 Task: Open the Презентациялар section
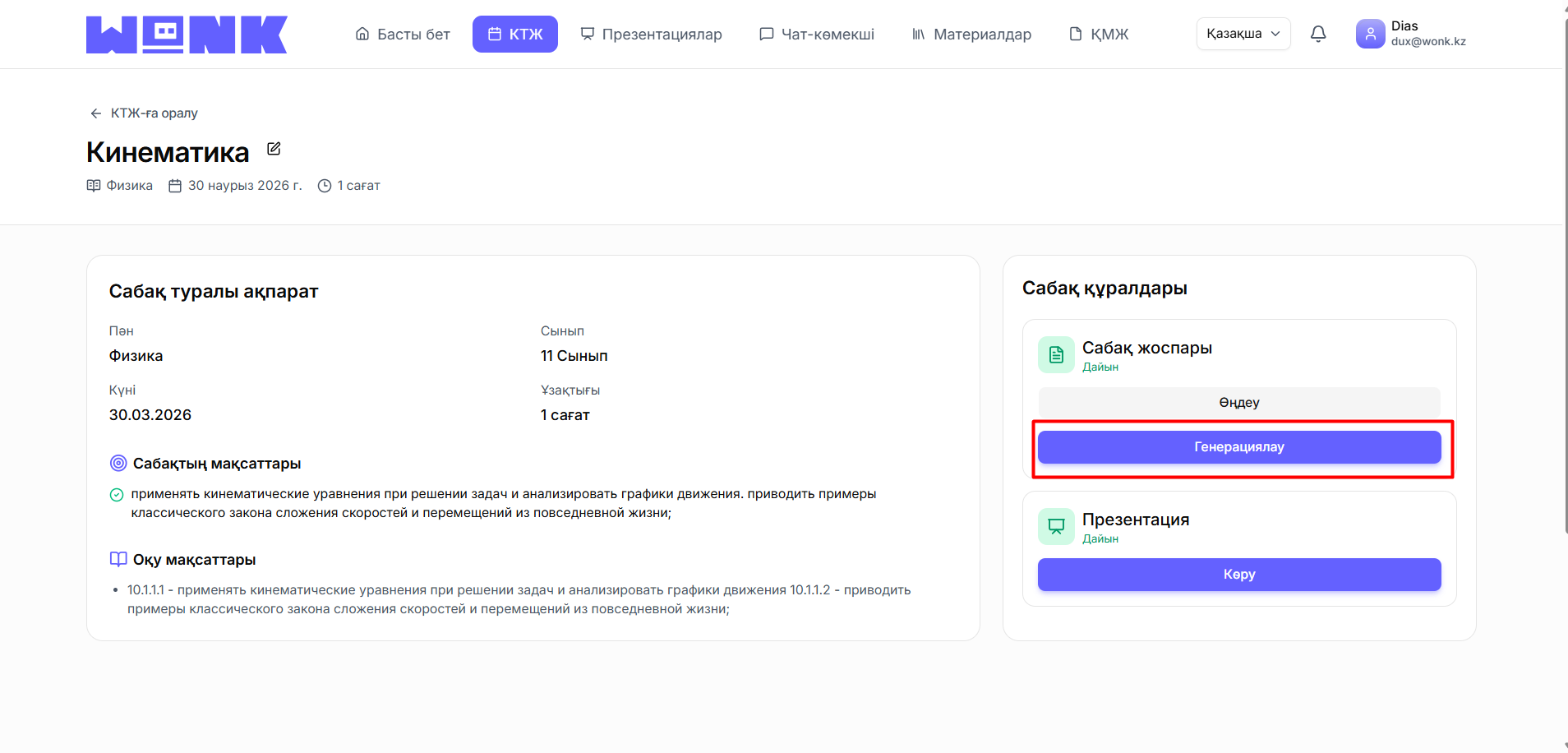click(x=652, y=34)
